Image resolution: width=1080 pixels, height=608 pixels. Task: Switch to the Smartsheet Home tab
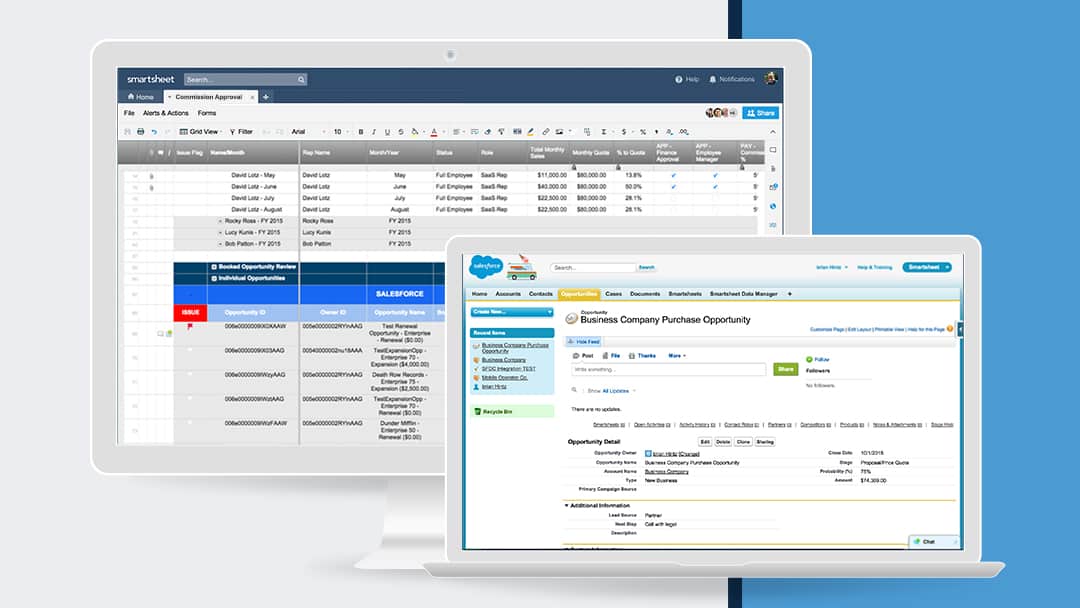(x=141, y=97)
